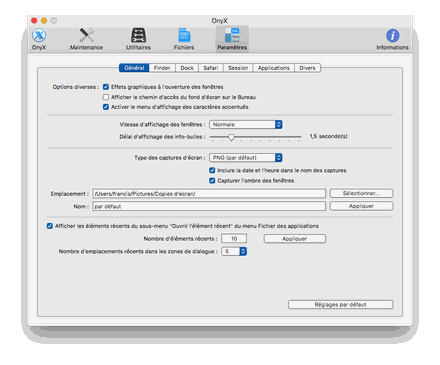Open Type des captures d'écran dropdown
Viewport: 440px width, 365px height.
tap(246, 158)
